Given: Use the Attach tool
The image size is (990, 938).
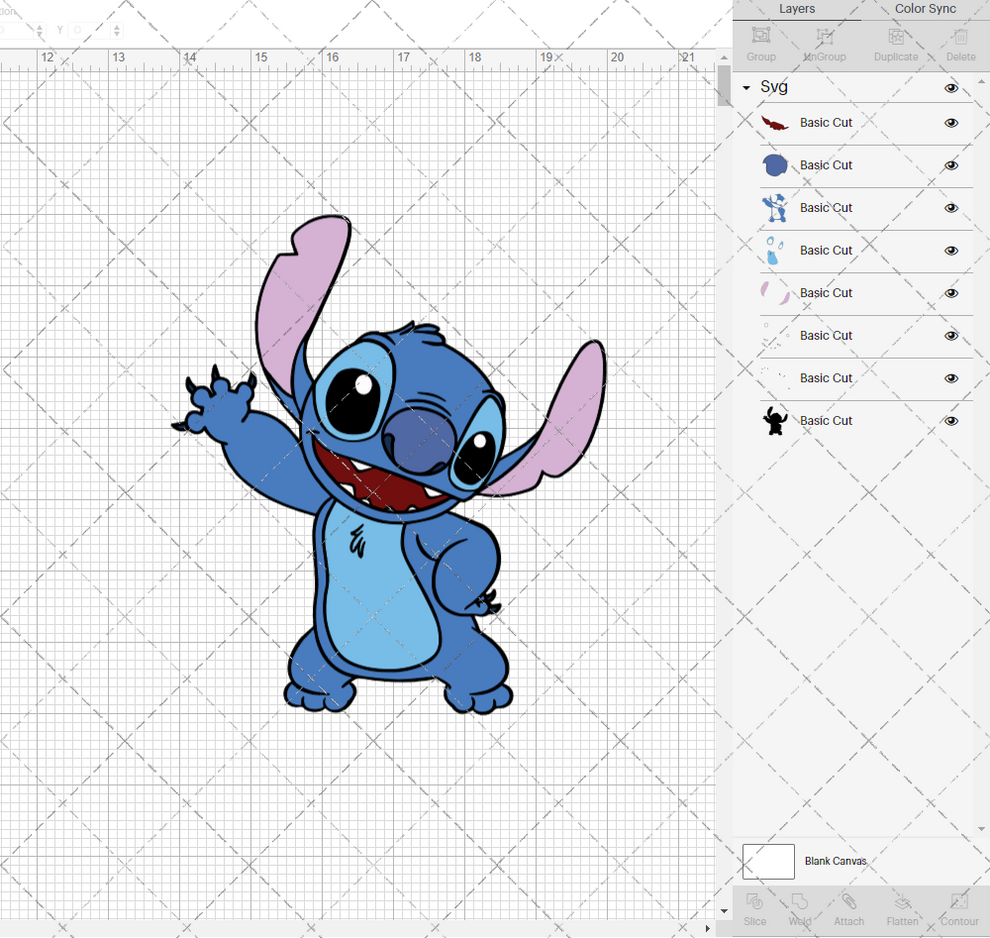Looking at the screenshot, I should (849, 910).
